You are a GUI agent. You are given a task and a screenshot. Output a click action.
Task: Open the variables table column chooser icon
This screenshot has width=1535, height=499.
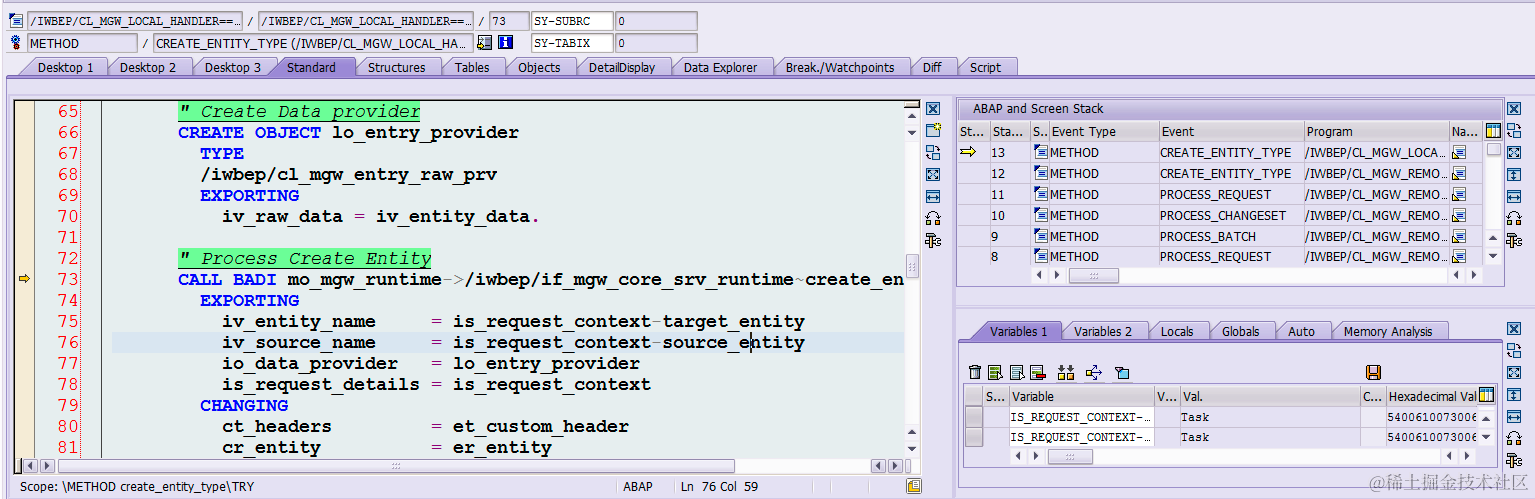click(1486, 395)
